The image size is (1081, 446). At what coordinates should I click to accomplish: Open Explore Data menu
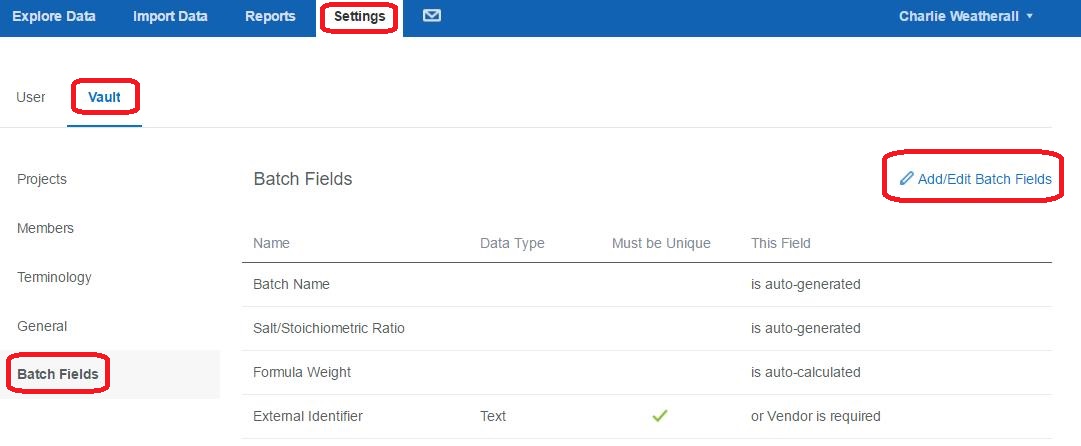click(x=54, y=17)
